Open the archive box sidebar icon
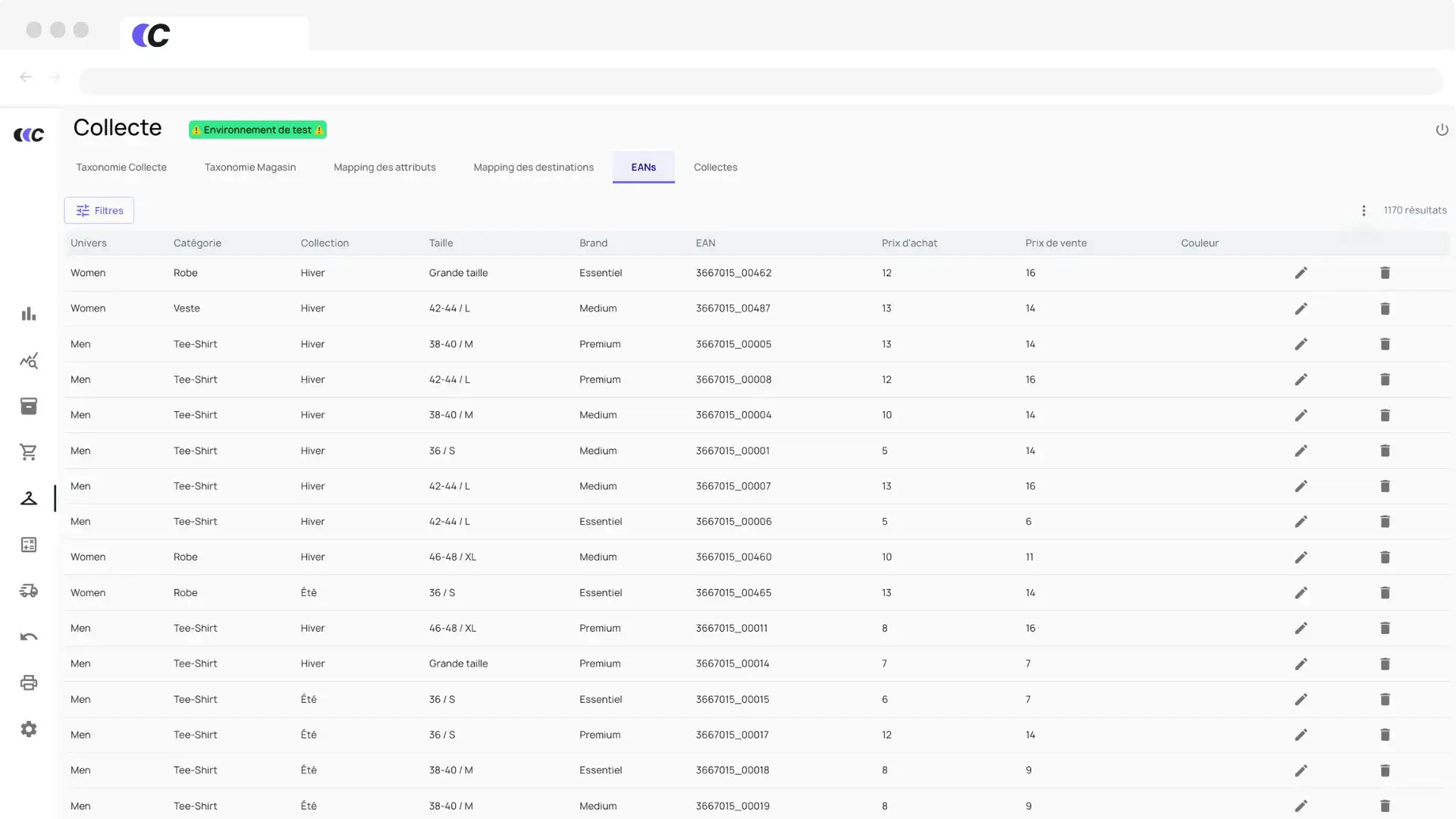The width and height of the screenshot is (1456, 819). tap(29, 406)
